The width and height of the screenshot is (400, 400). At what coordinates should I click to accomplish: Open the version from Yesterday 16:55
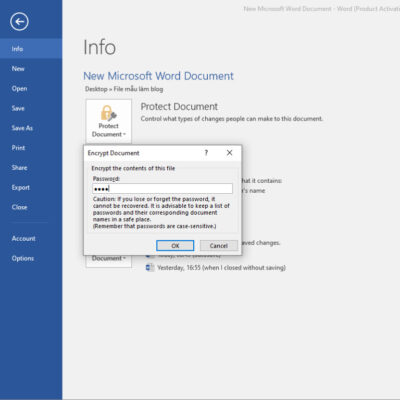pos(221,268)
